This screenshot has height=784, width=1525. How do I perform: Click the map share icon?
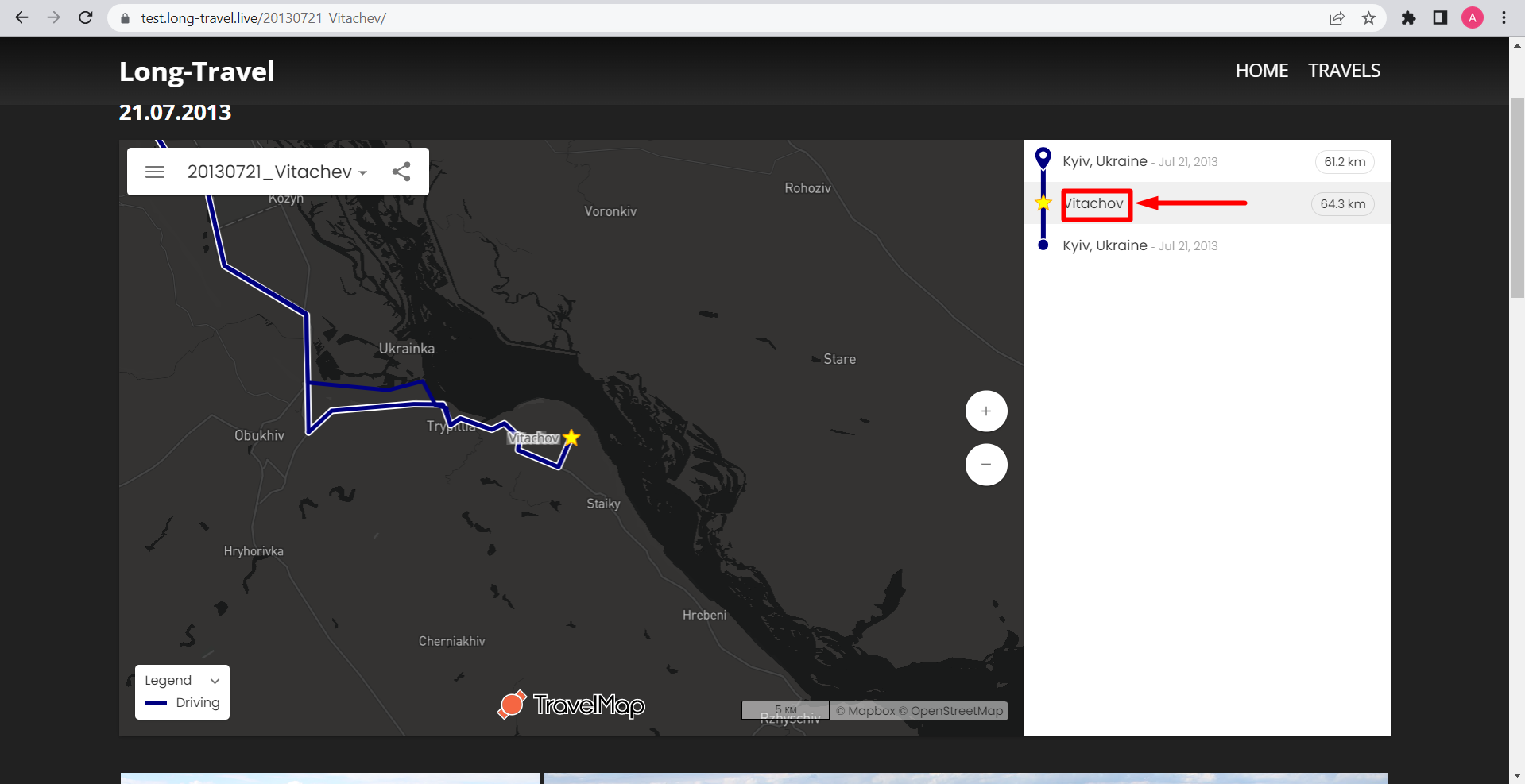(401, 172)
